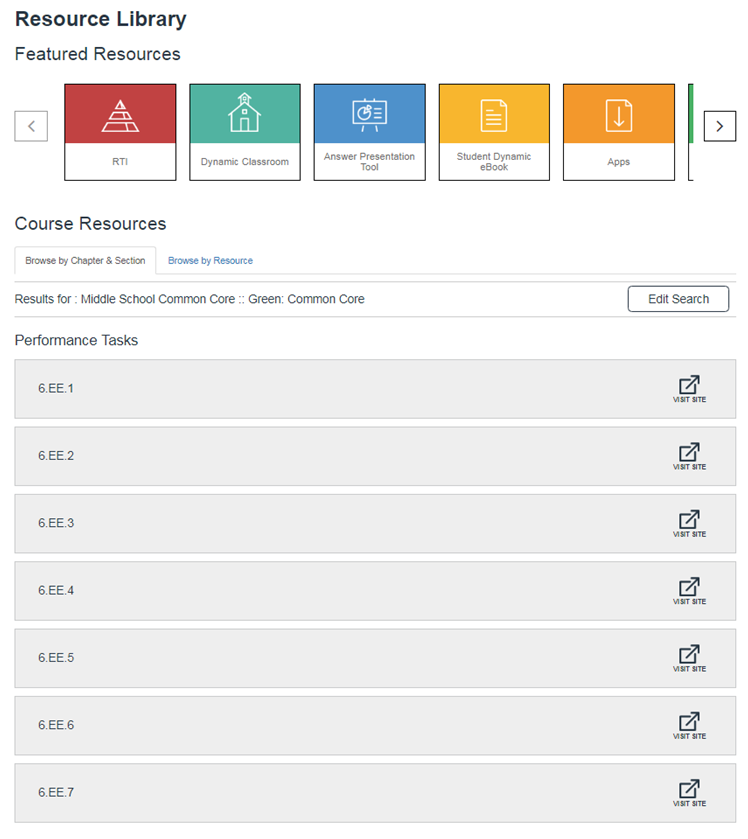Launch the Answer Presentation Tool icon
This screenshot has height=839, width=748.
tap(369, 115)
